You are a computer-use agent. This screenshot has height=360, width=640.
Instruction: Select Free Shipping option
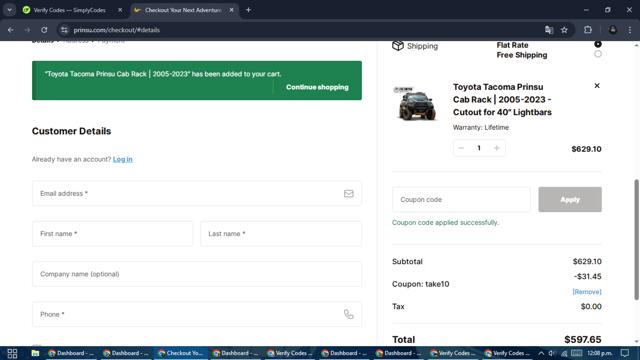pos(598,54)
